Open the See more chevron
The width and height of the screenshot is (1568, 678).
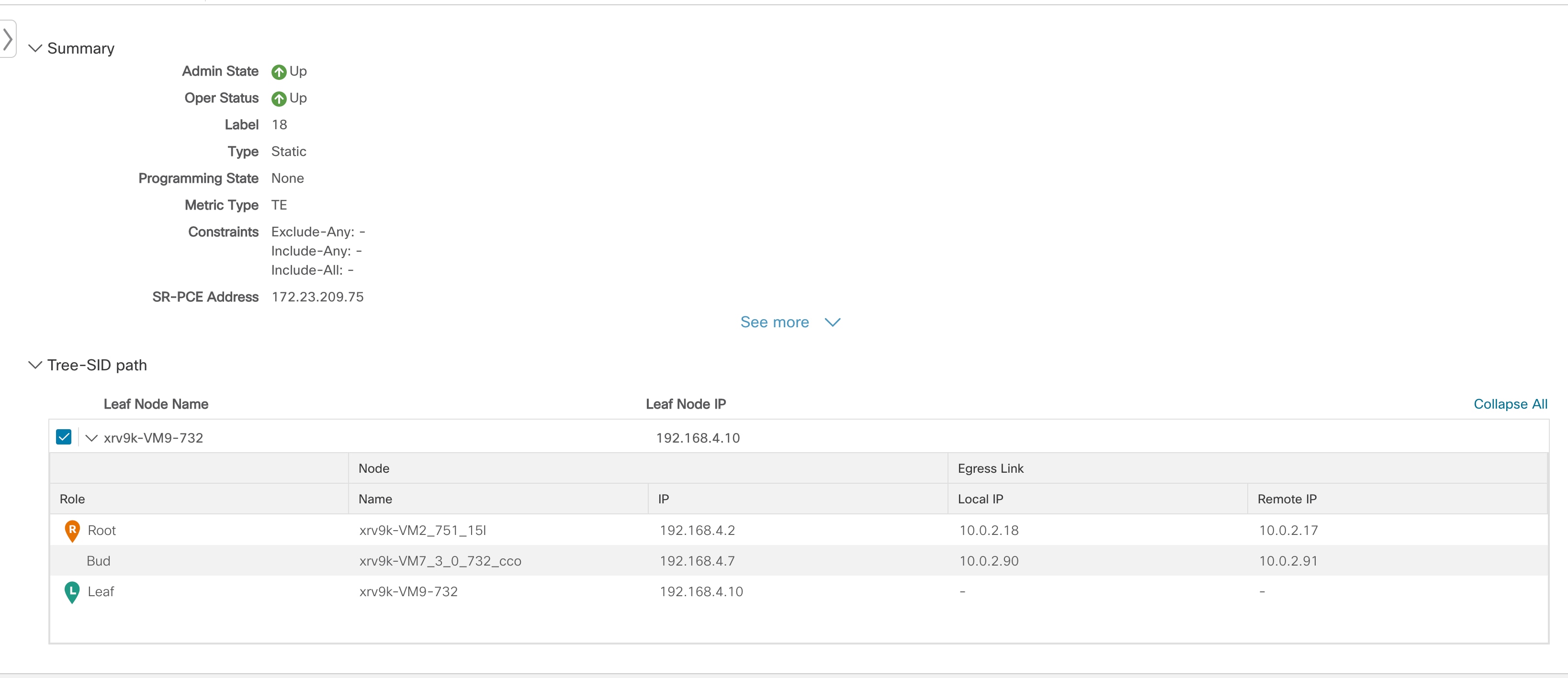click(832, 322)
